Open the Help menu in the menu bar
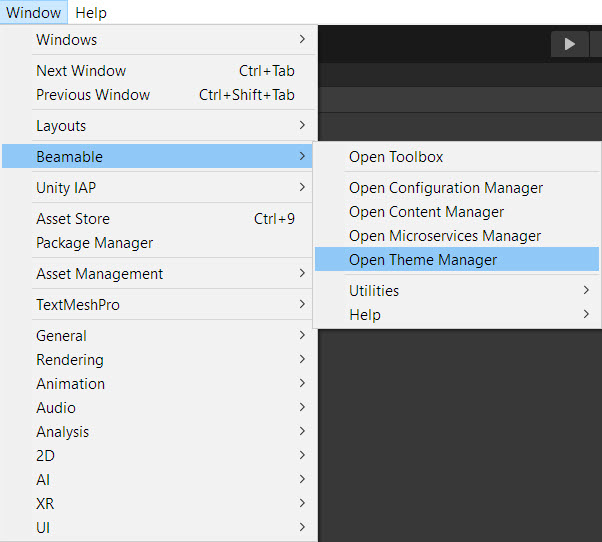Viewport: 602px width, 542px height. (91, 13)
